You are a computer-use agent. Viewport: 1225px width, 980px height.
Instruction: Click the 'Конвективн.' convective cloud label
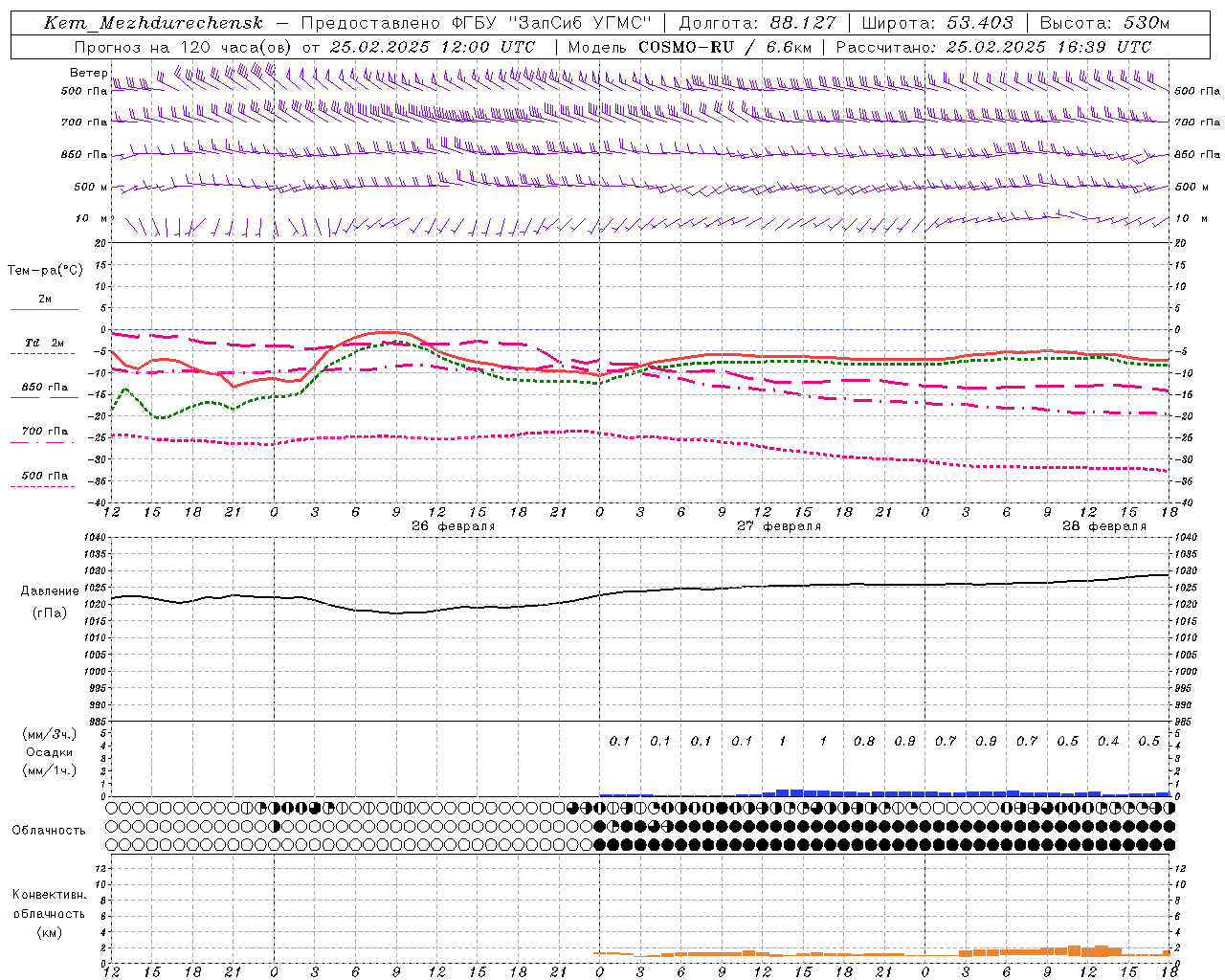[x=49, y=895]
